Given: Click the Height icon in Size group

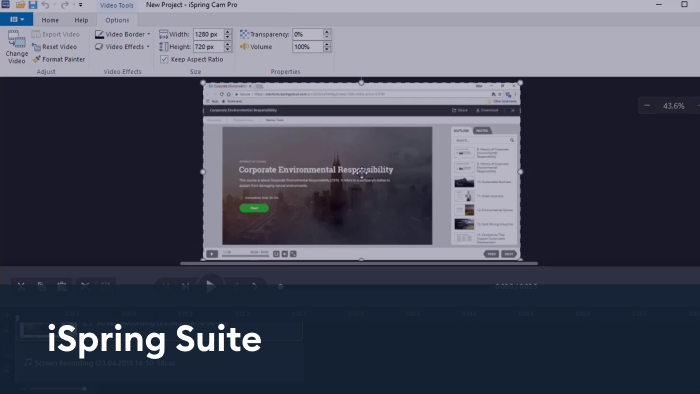Looking at the screenshot, I should (163, 47).
